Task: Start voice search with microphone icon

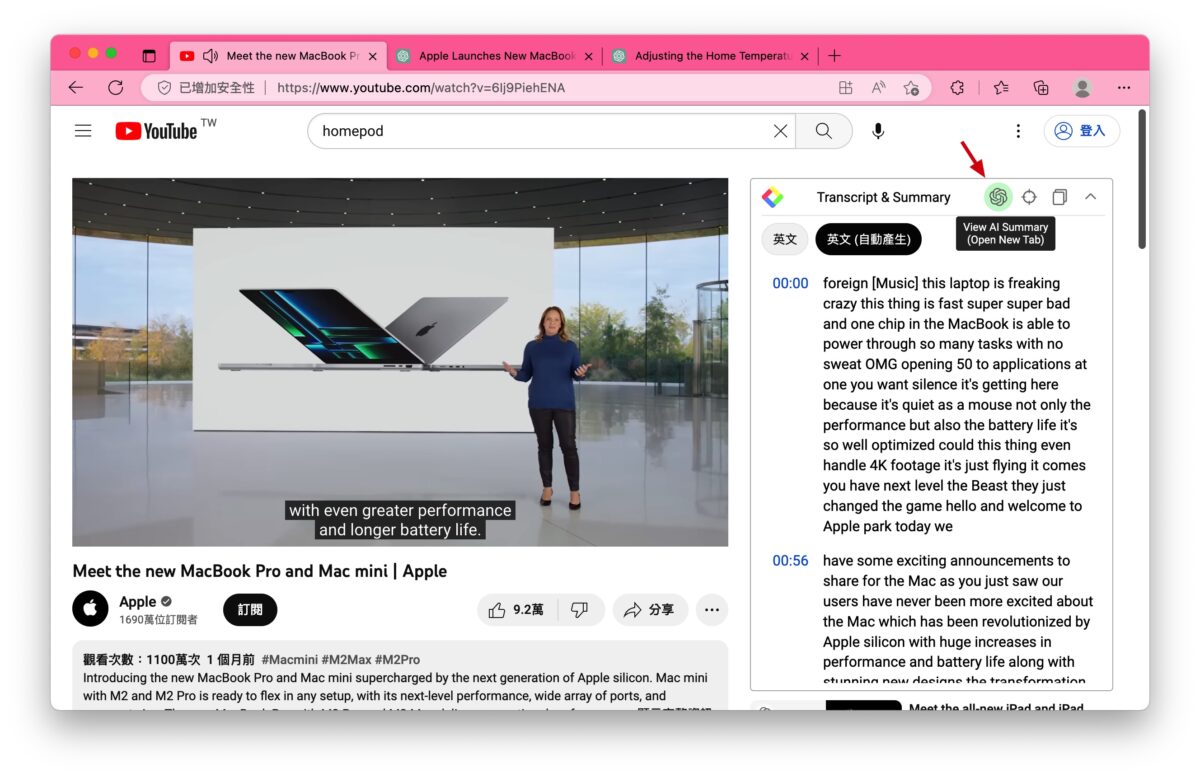Action: (878, 131)
